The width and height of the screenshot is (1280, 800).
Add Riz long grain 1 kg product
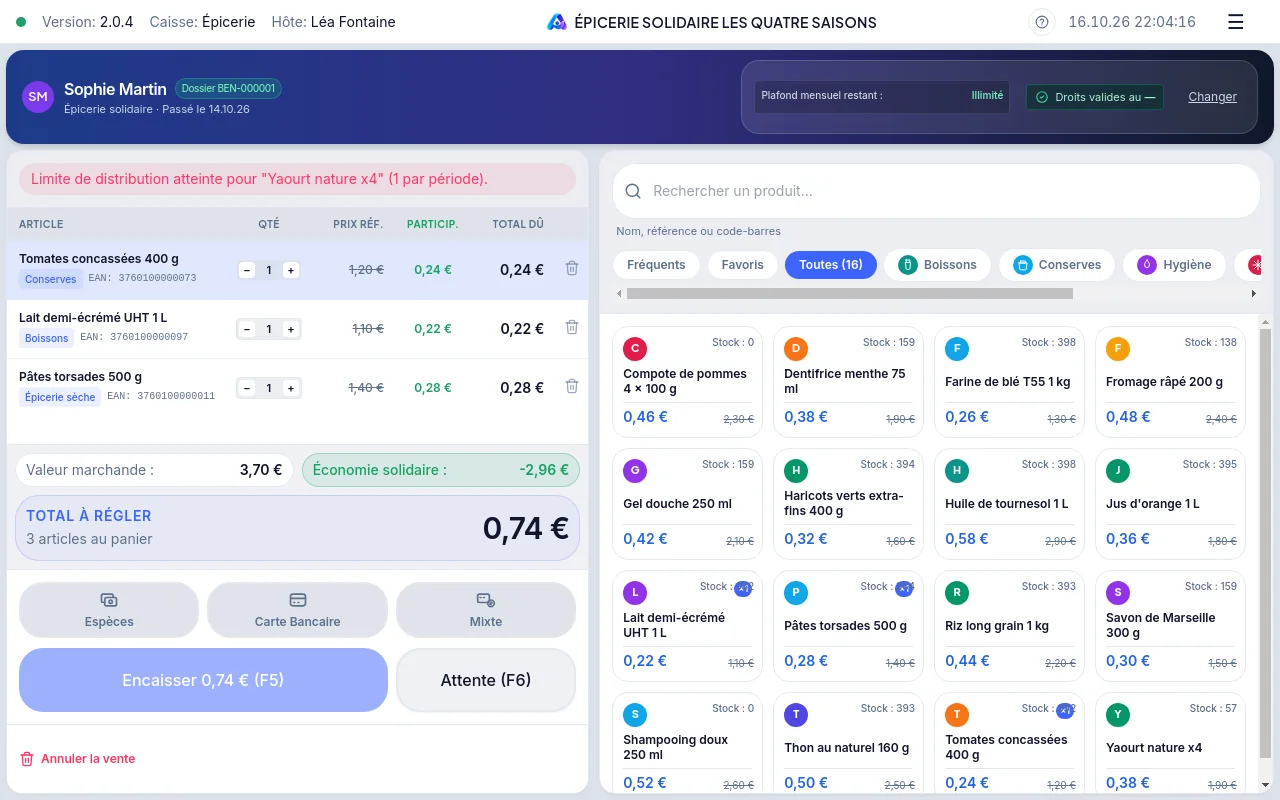pyautogui.click(x=1009, y=626)
